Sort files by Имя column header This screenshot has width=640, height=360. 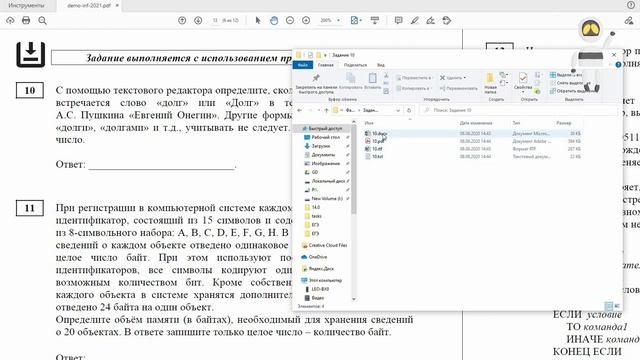[x=369, y=123]
